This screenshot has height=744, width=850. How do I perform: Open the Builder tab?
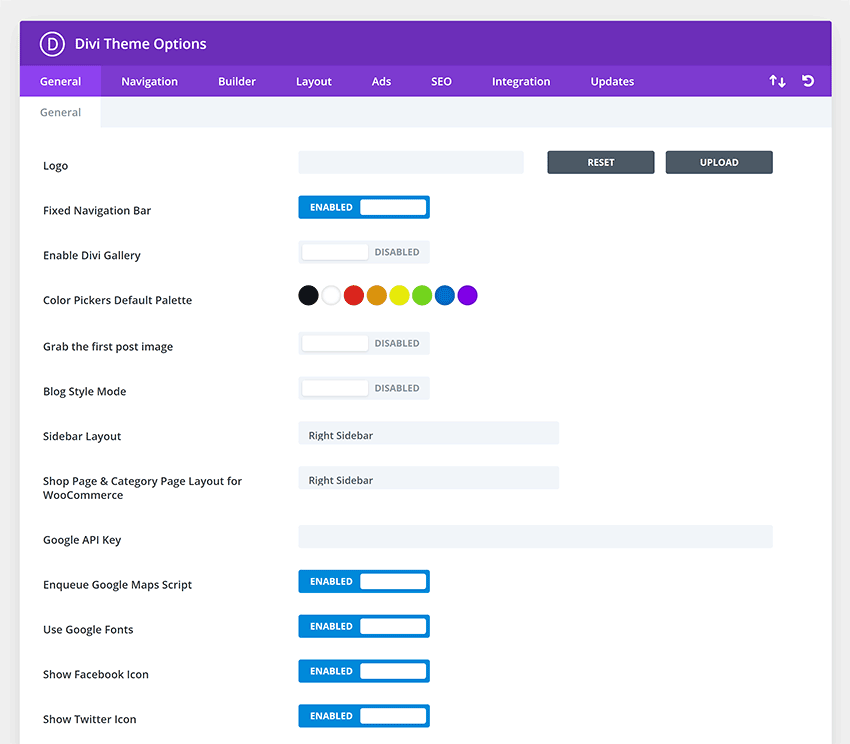pyautogui.click(x=237, y=81)
